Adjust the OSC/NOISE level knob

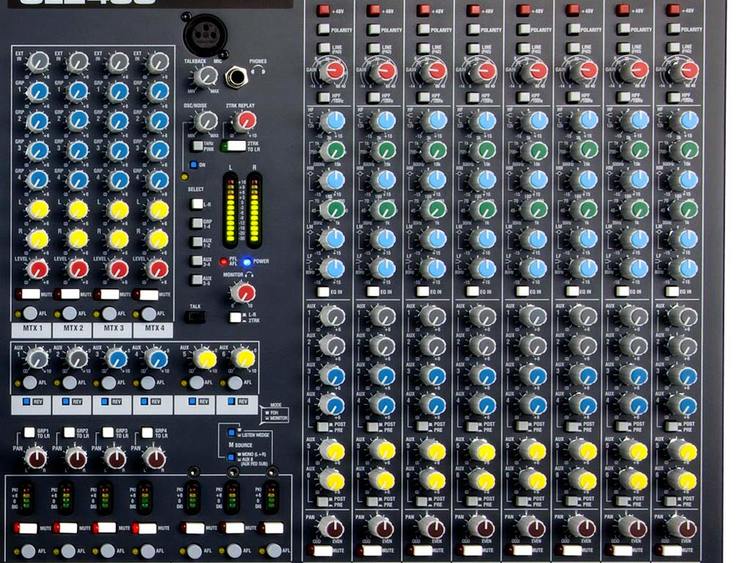(206, 121)
